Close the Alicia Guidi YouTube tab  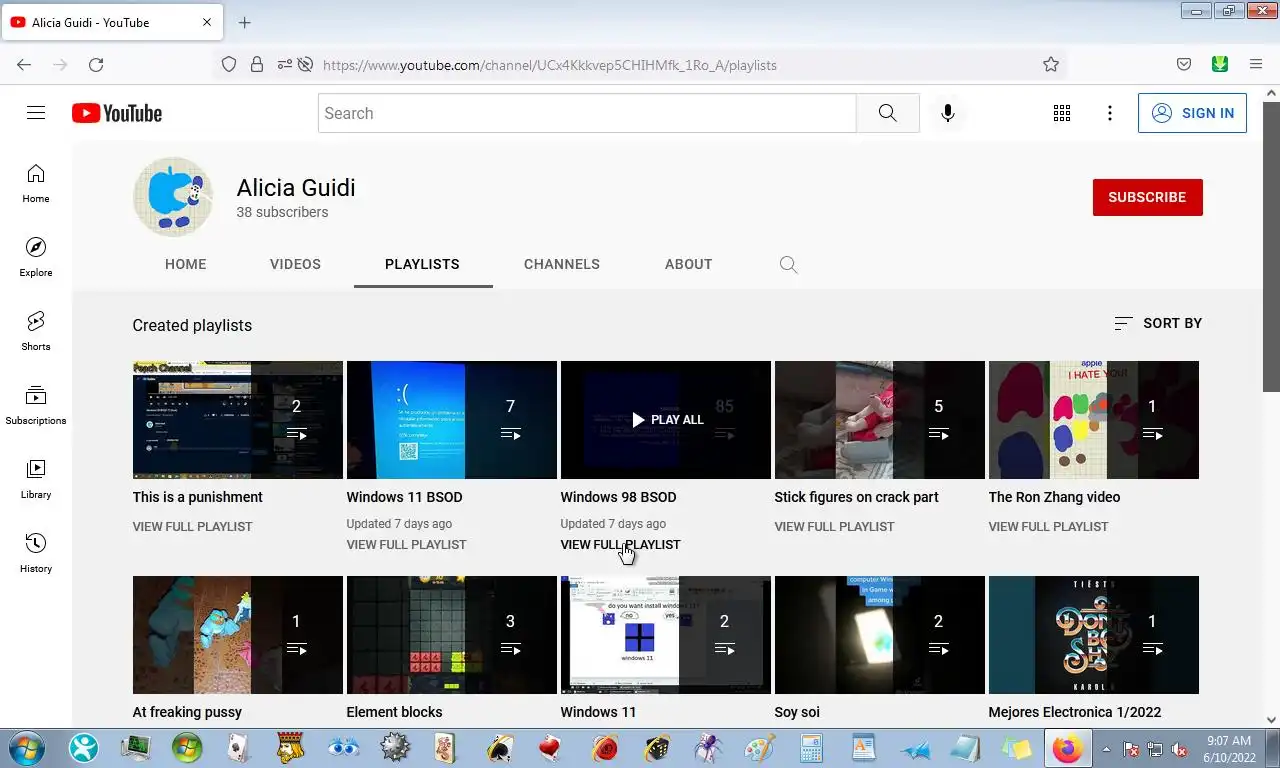click(207, 22)
